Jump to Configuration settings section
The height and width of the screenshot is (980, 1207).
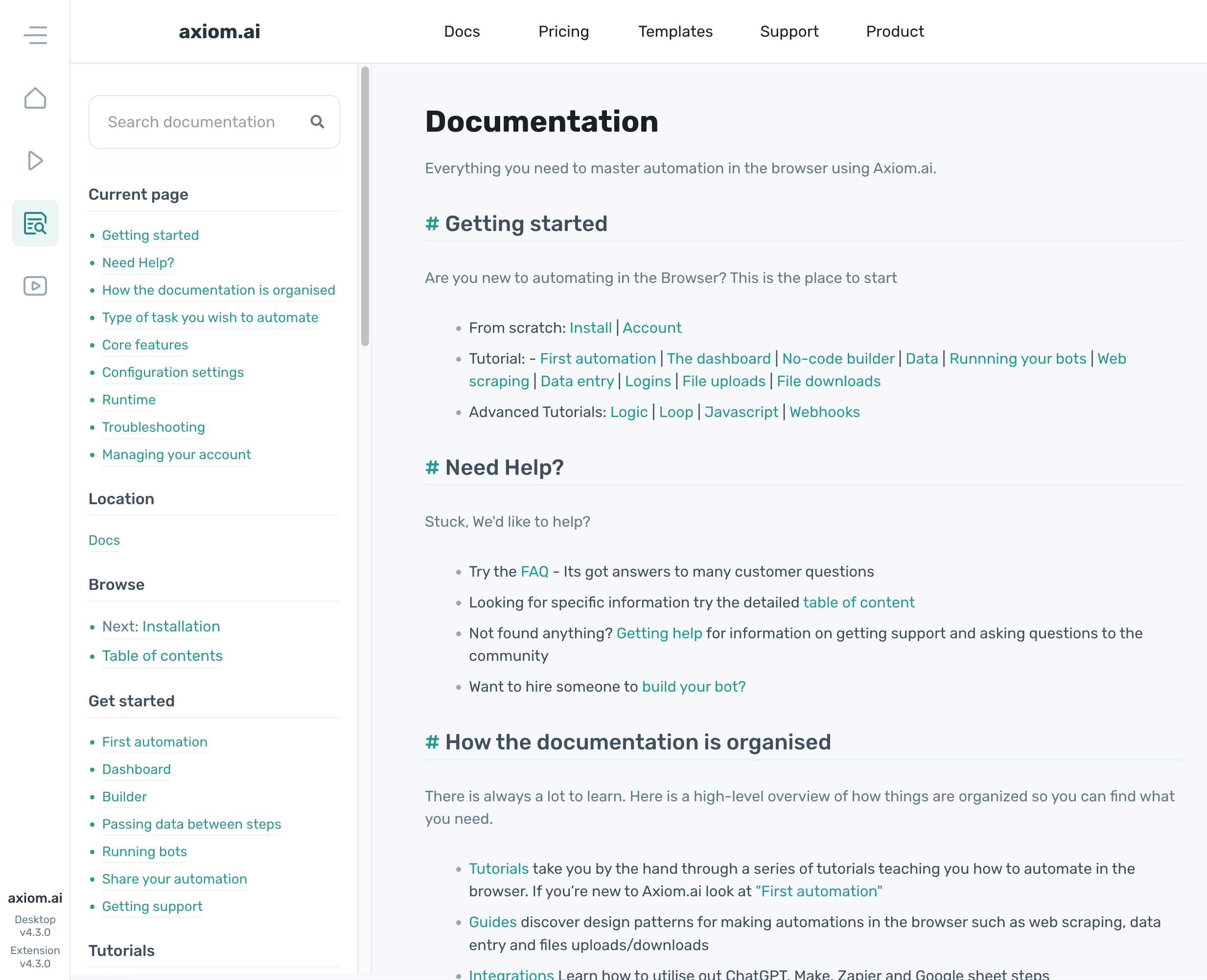point(173,373)
